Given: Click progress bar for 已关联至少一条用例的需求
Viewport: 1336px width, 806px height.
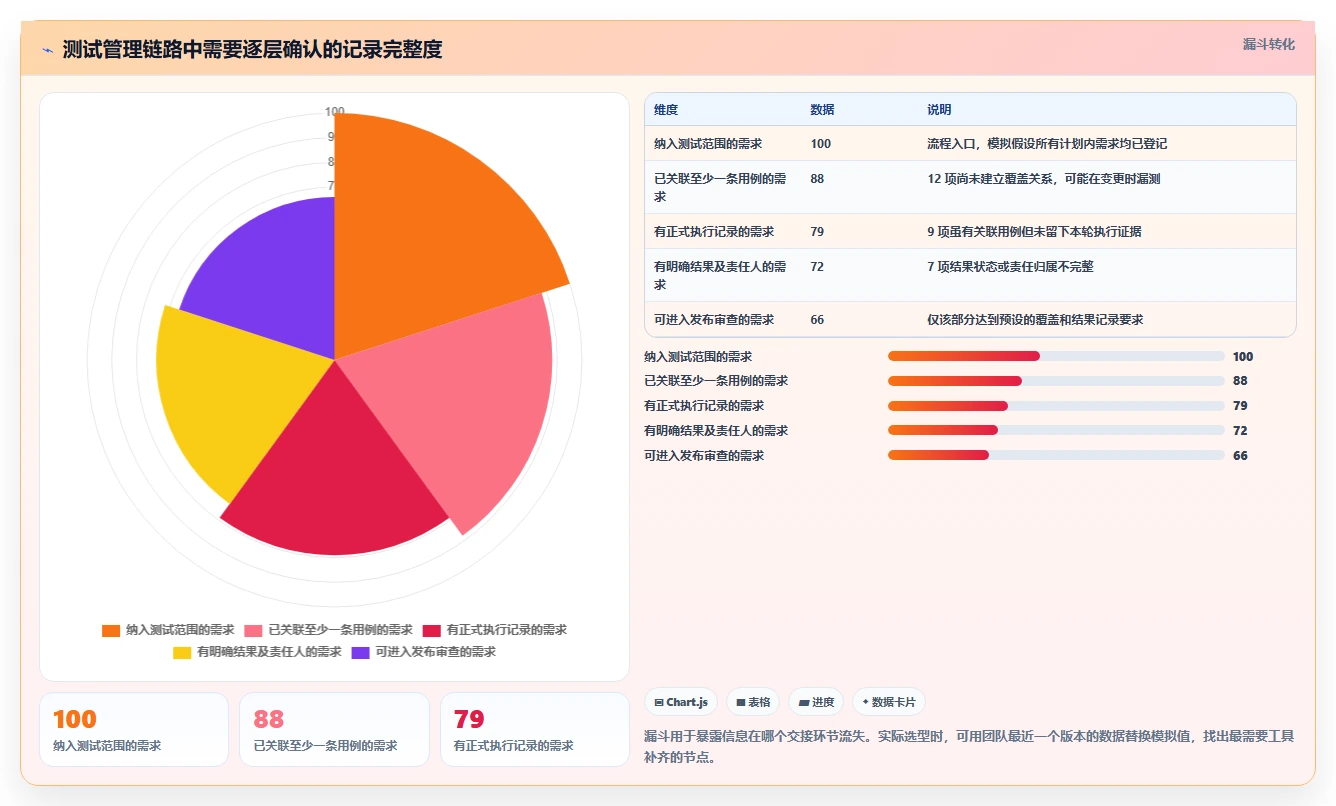Looking at the screenshot, I should (1056, 381).
